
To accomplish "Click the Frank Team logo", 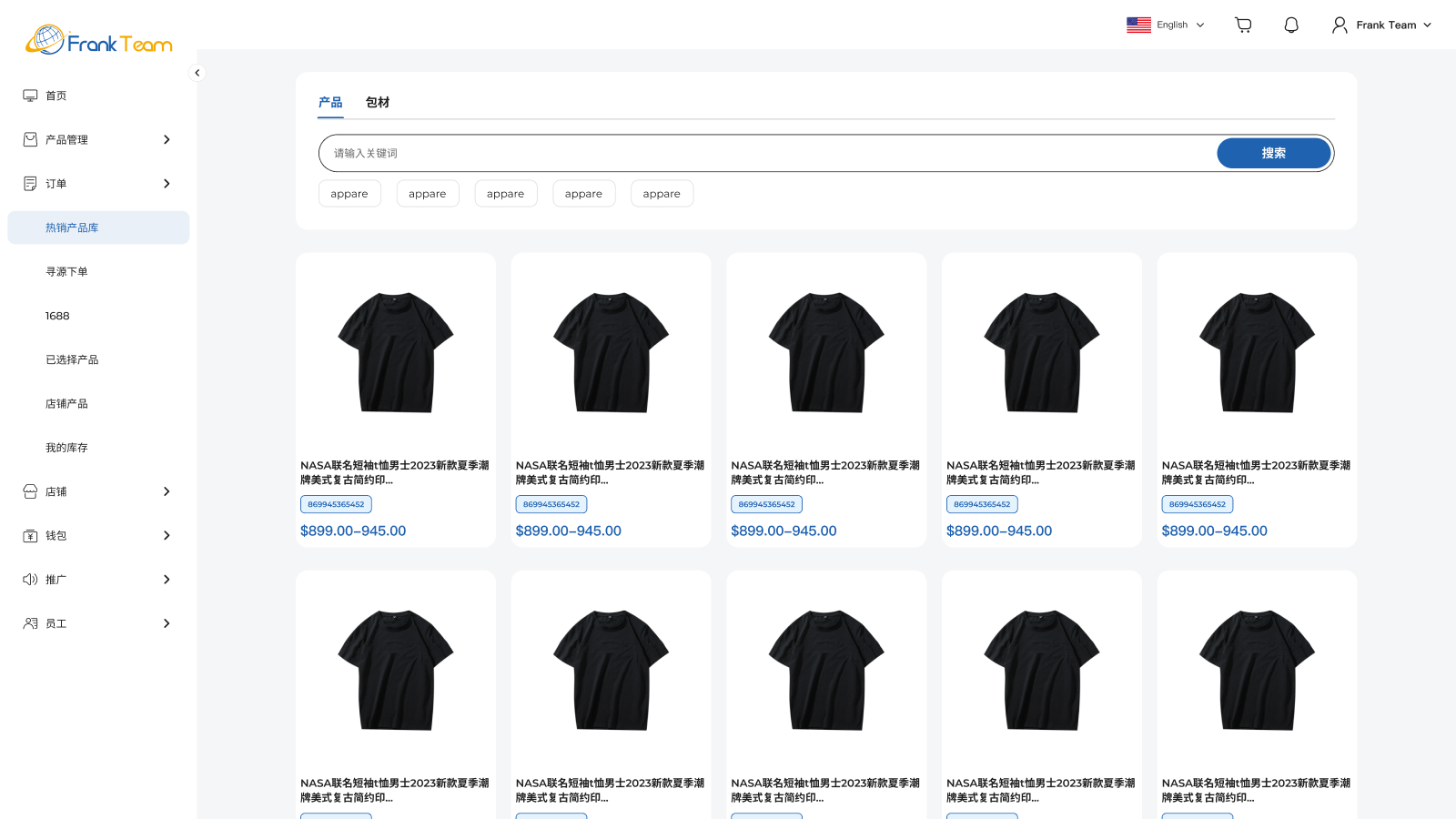I will point(98,39).
